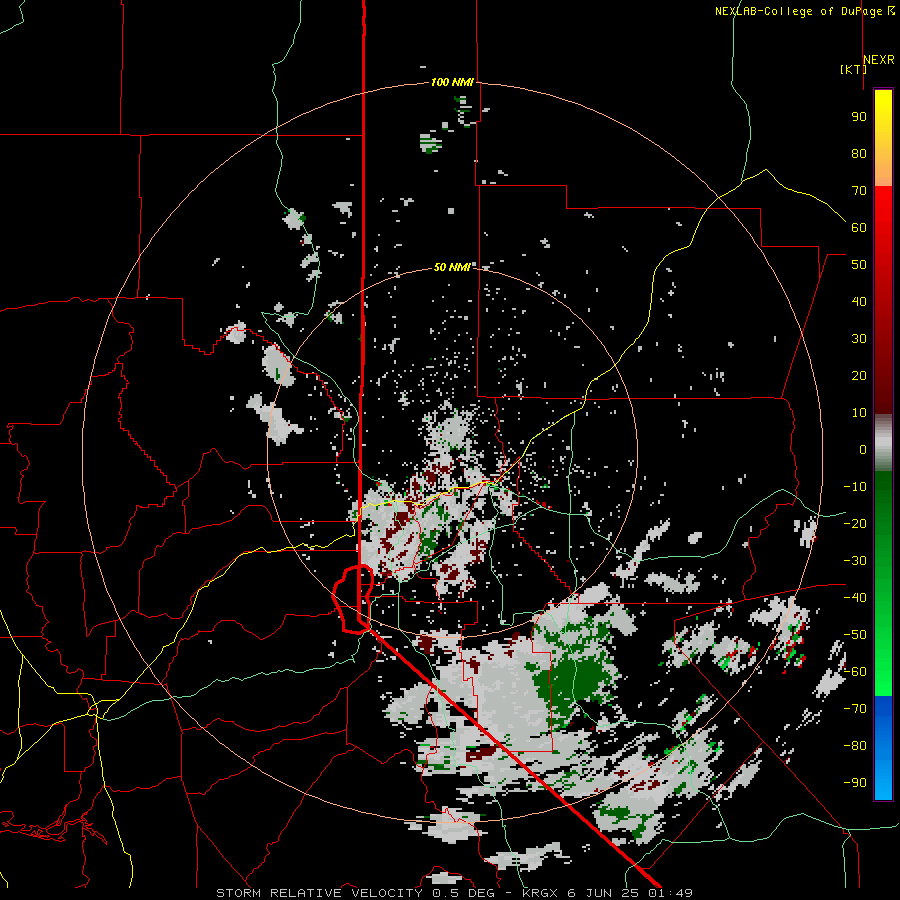Click the -60 value on the velocity scale
This screenshot has width=900, height=900.
(x=855, y=672)
